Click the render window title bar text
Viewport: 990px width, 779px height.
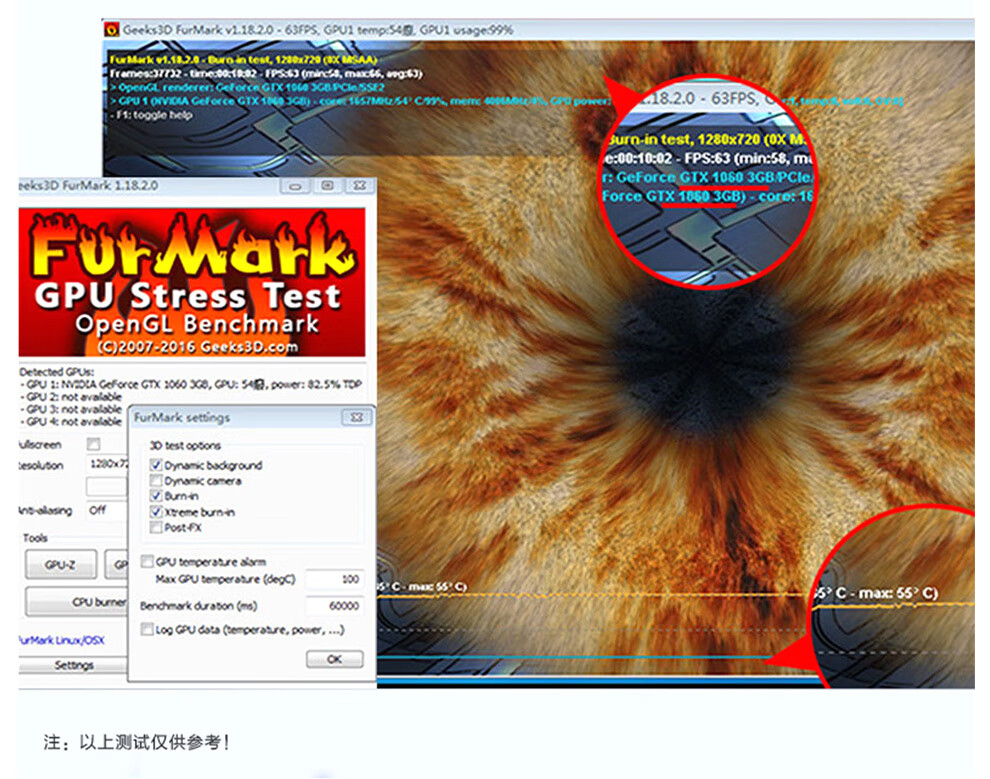tap(318, 30)
